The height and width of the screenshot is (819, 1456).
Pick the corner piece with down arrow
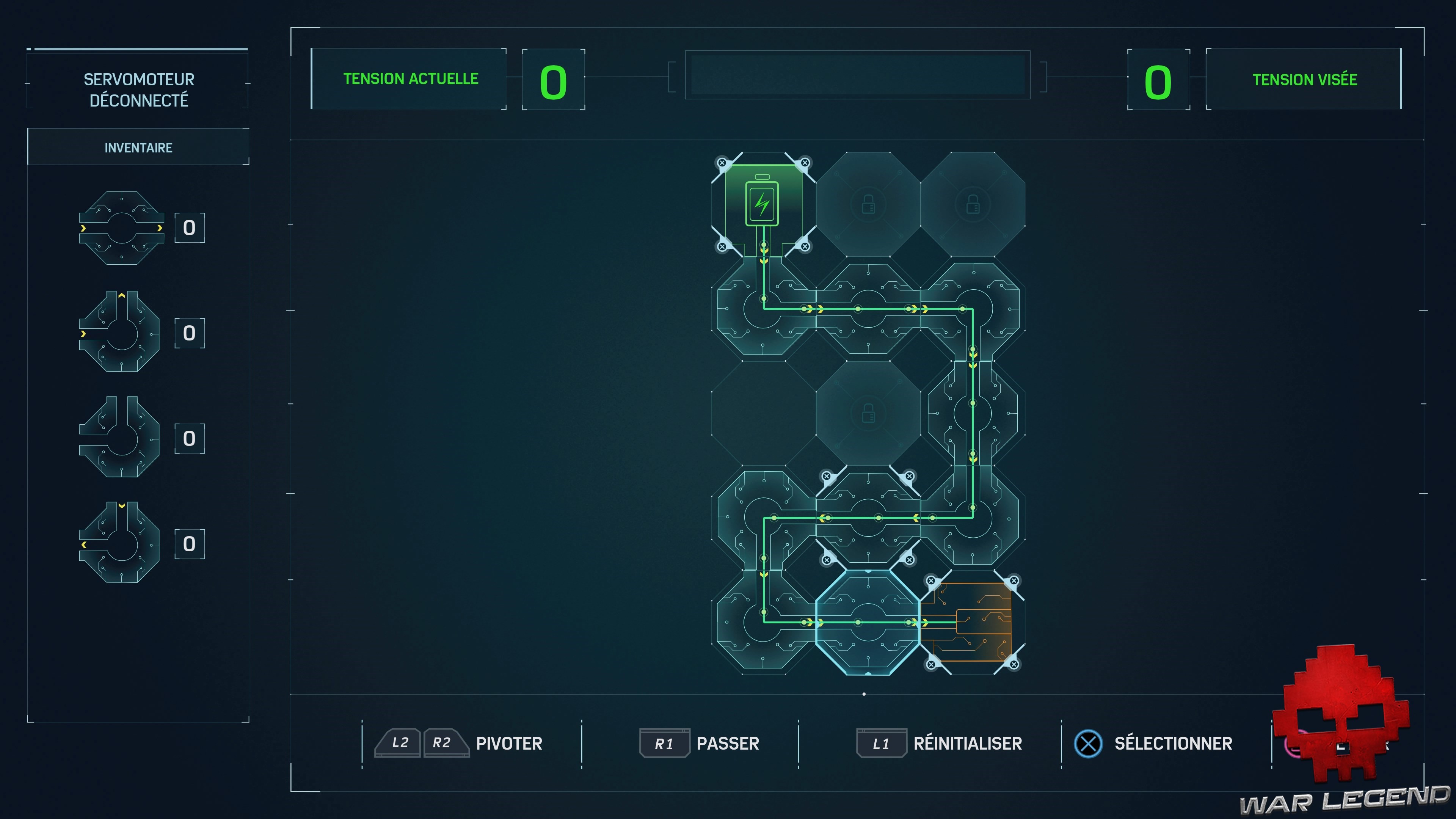tap(120, 543)
